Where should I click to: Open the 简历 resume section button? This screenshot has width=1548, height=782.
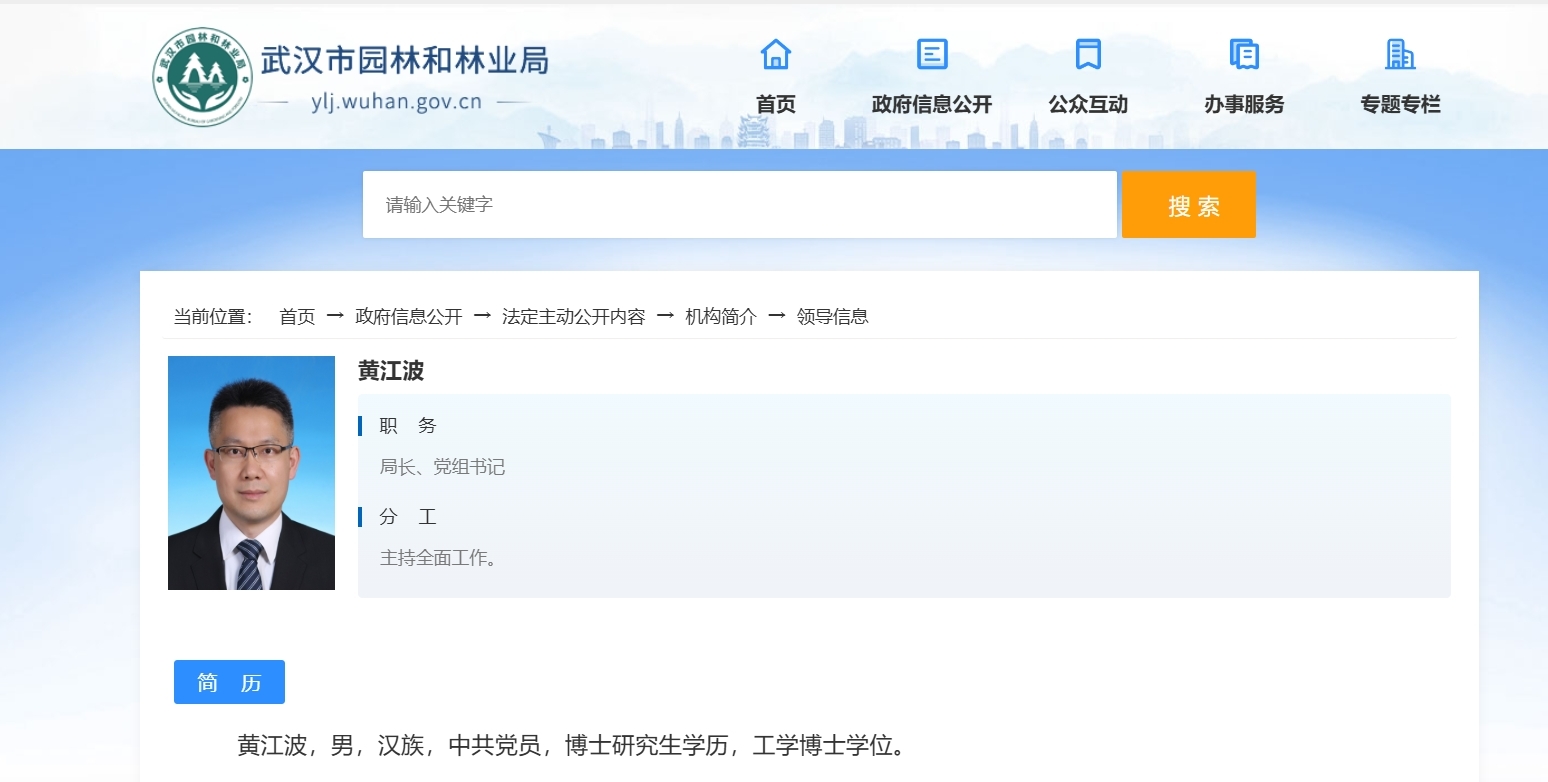point(229,681)
